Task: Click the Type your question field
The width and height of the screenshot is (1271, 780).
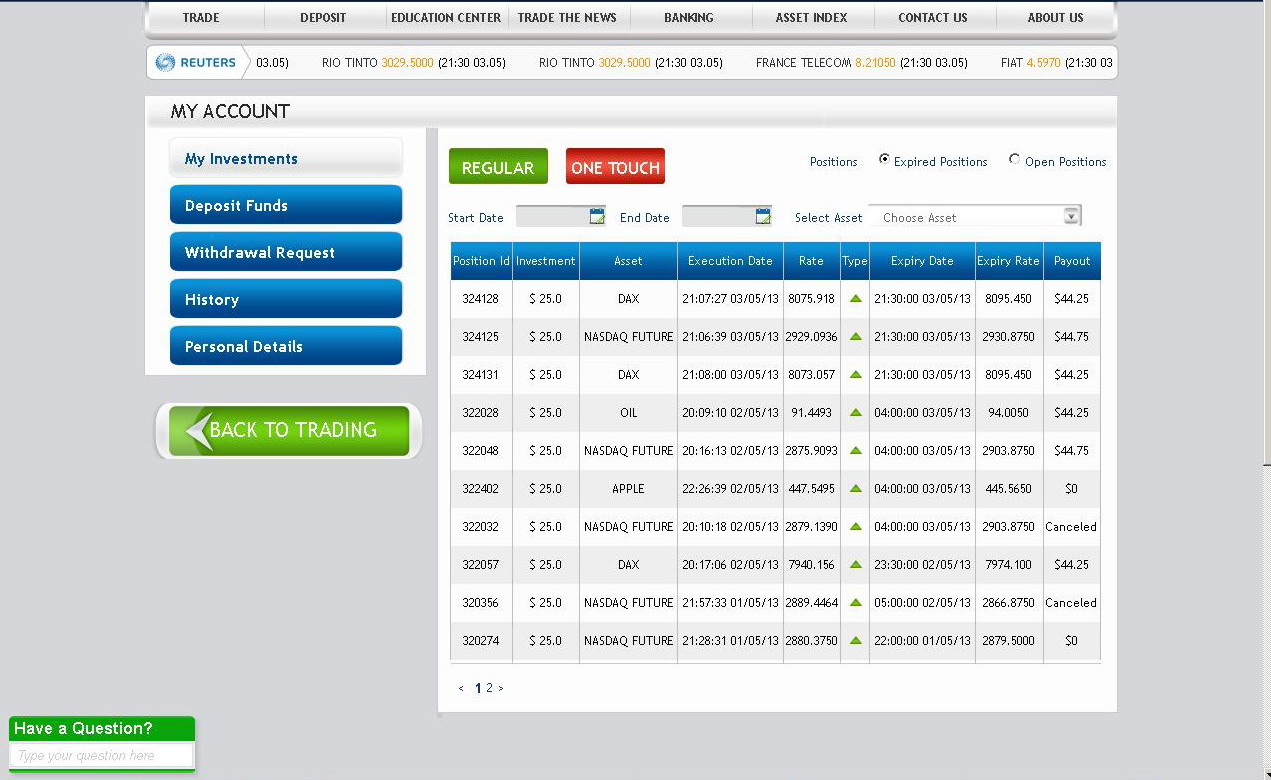Action: pos(101,755)
